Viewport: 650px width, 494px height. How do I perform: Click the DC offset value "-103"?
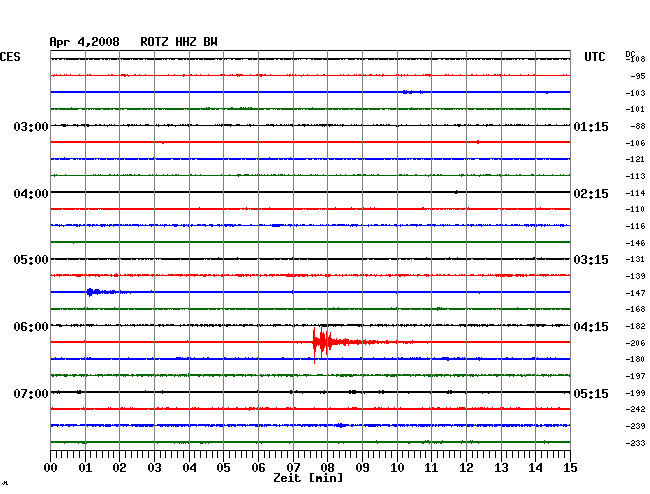point(635,93)
